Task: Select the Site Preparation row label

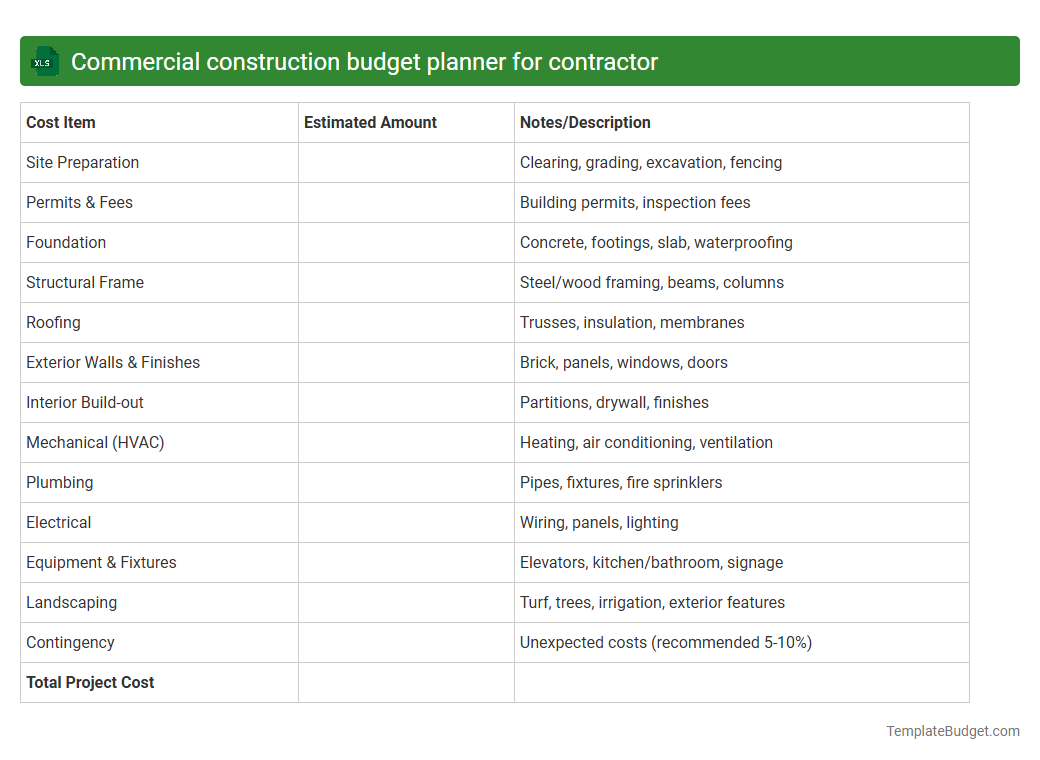Action: (82, 162)
